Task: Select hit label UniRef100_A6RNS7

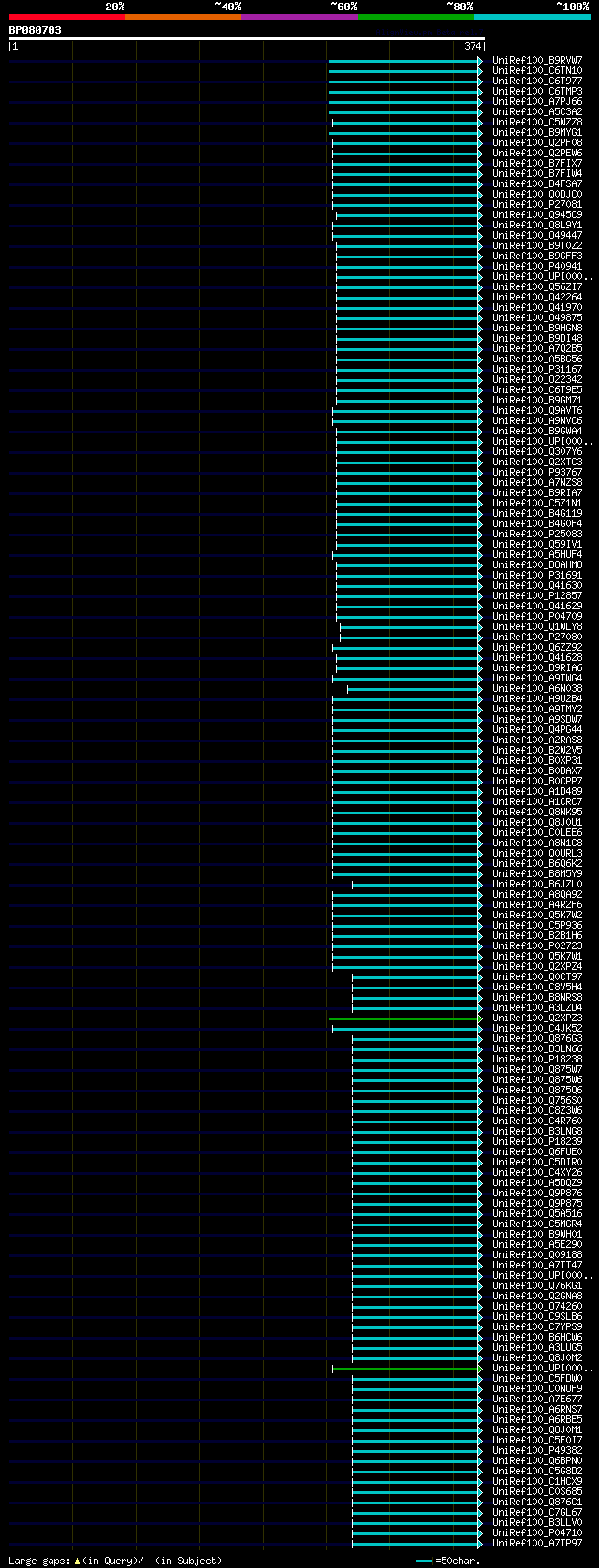Action: coord(537,1410)
